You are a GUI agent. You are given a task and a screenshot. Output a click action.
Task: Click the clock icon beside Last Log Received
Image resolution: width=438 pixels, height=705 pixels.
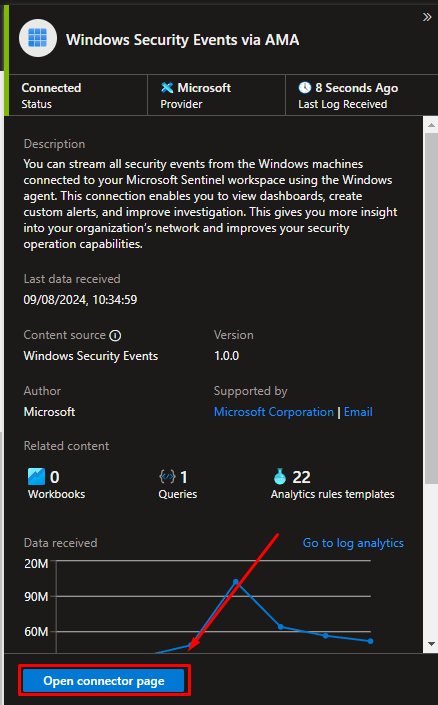[x=305, y=87]
